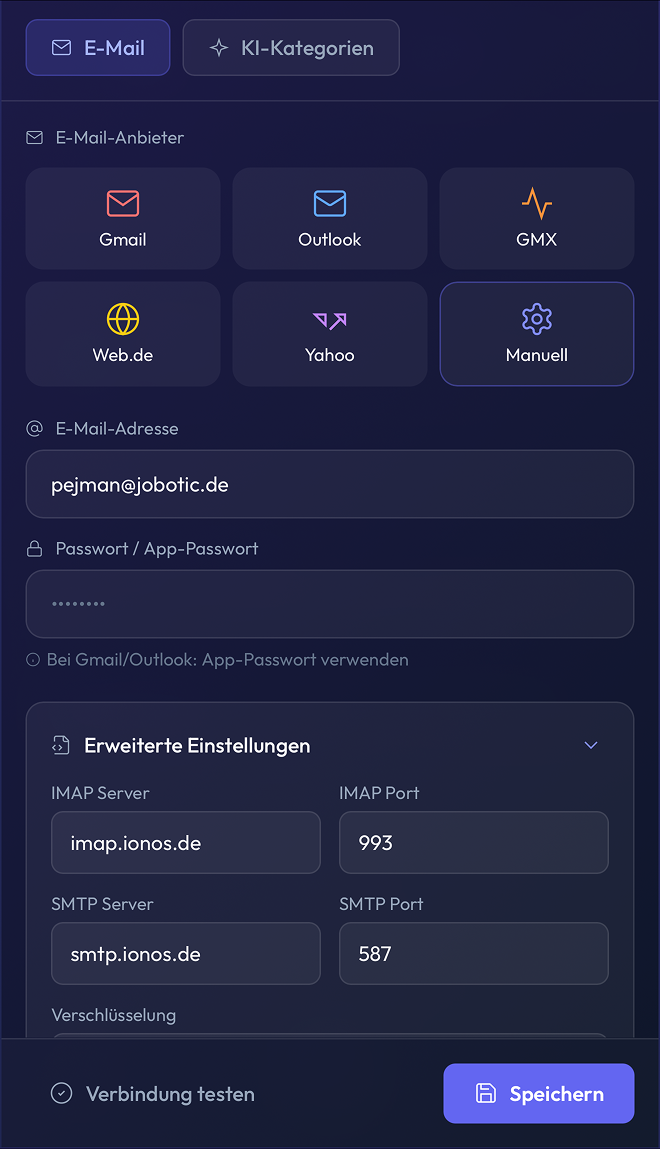This screenshot has height=1149, width=660.
Task: Click the SMTP Port field showing 587
Action: coord(474,954)
